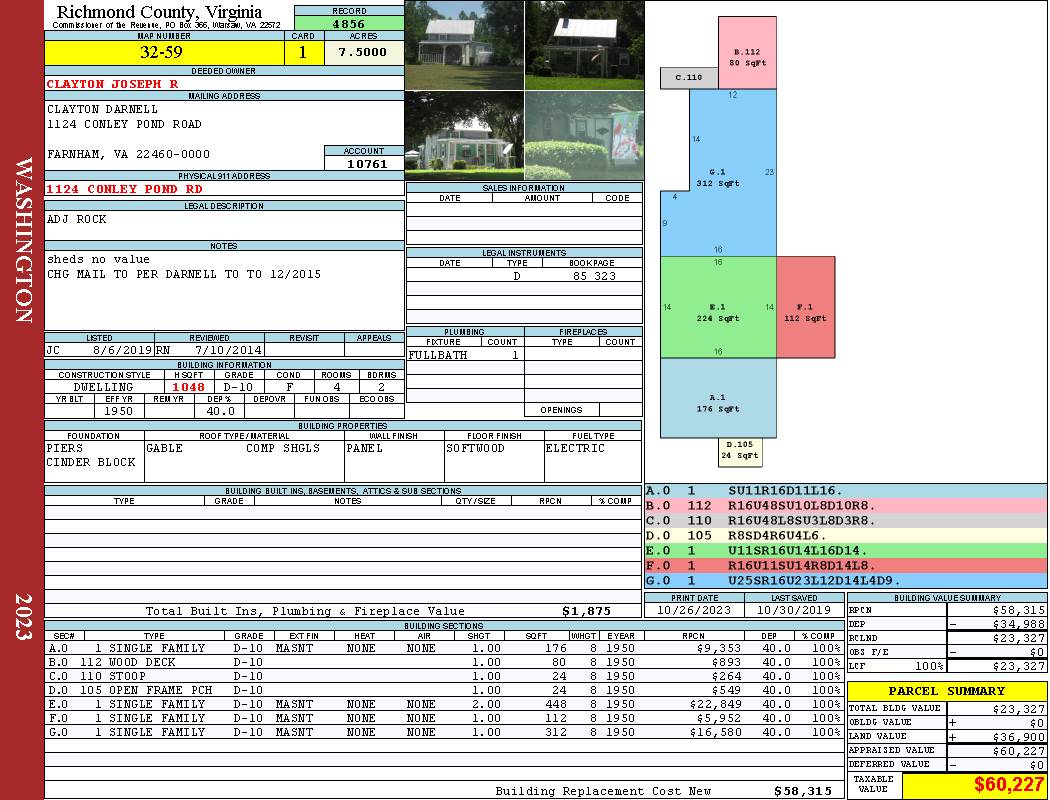Click physical address 1124 CONLEY POND RD

tap(124, 189)
